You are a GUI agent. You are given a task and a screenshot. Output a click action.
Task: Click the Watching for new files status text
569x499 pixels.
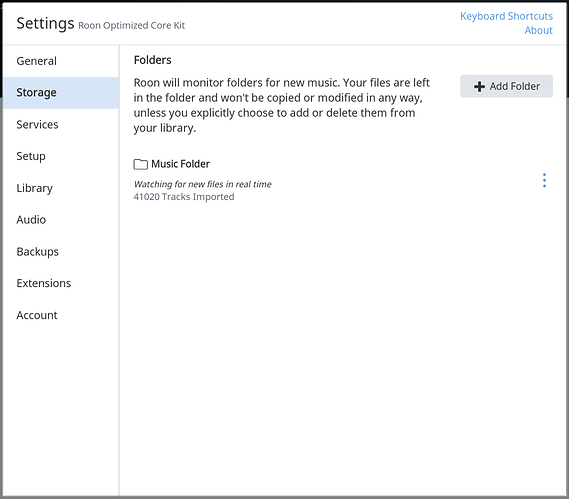pyautogui.click(x=202, y=184)
